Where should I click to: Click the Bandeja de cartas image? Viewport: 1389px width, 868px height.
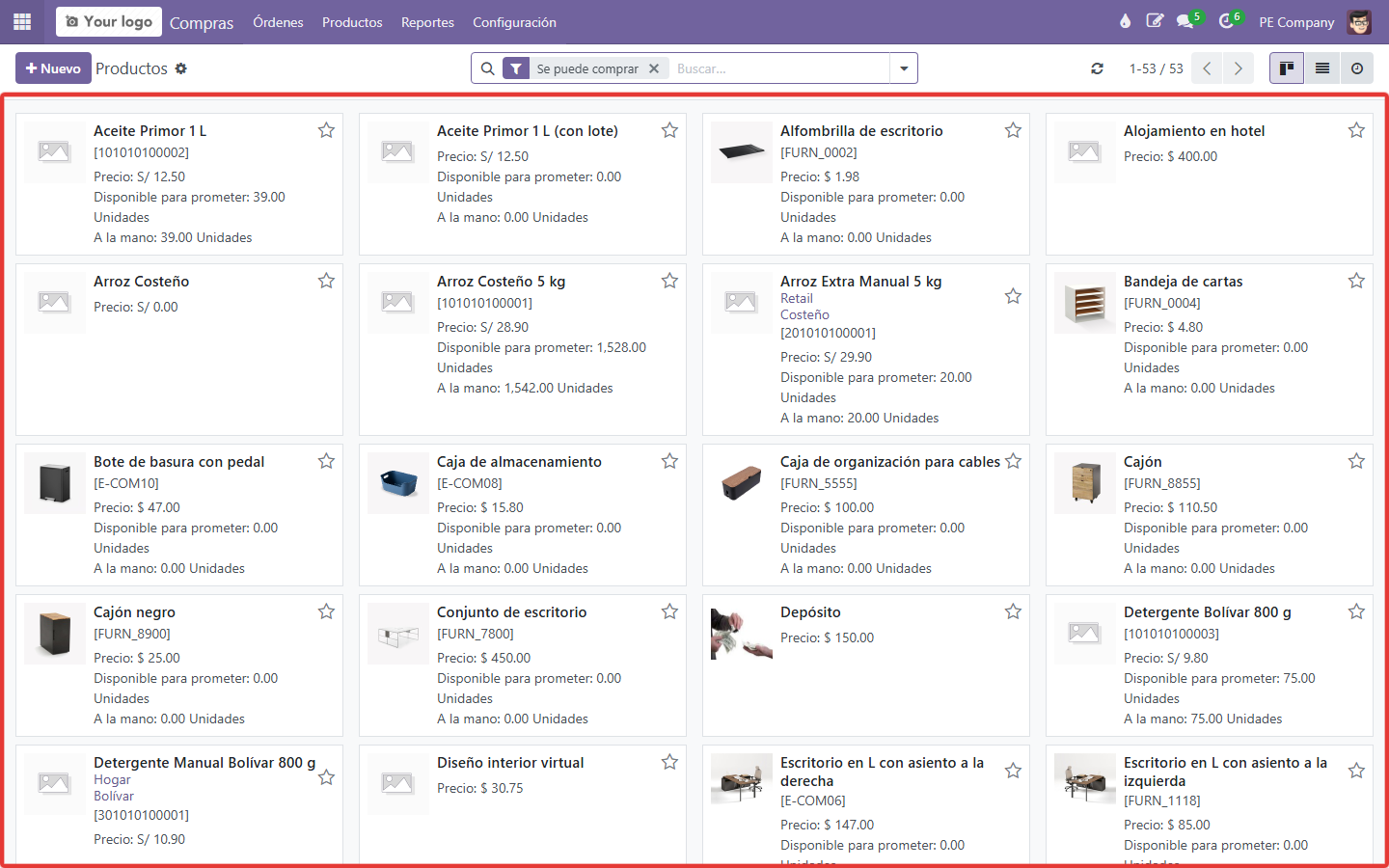1085,303
